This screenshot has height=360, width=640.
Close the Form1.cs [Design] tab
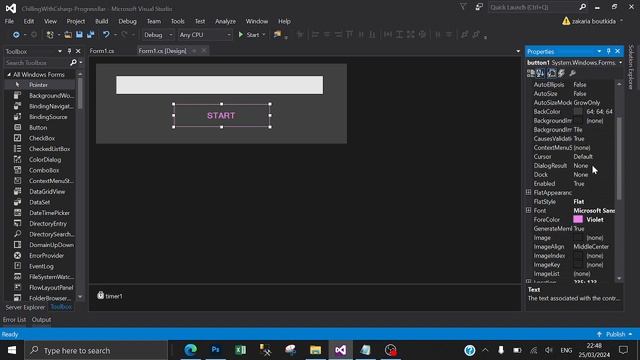tap(204, 51)
